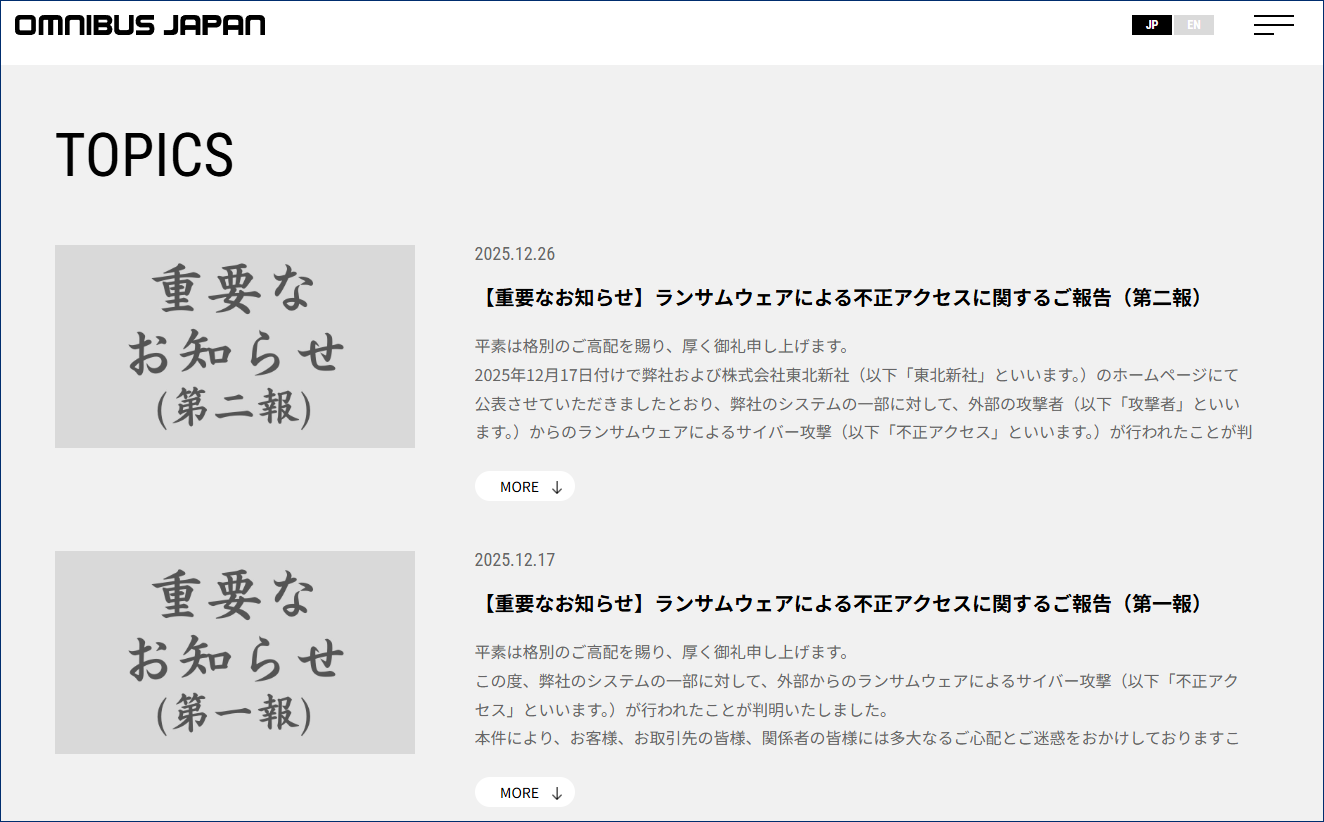Viewport: 1324px width, 822px height.
Task: Open the site menu from the top-right lines icon
Action: coord(1273,25)
